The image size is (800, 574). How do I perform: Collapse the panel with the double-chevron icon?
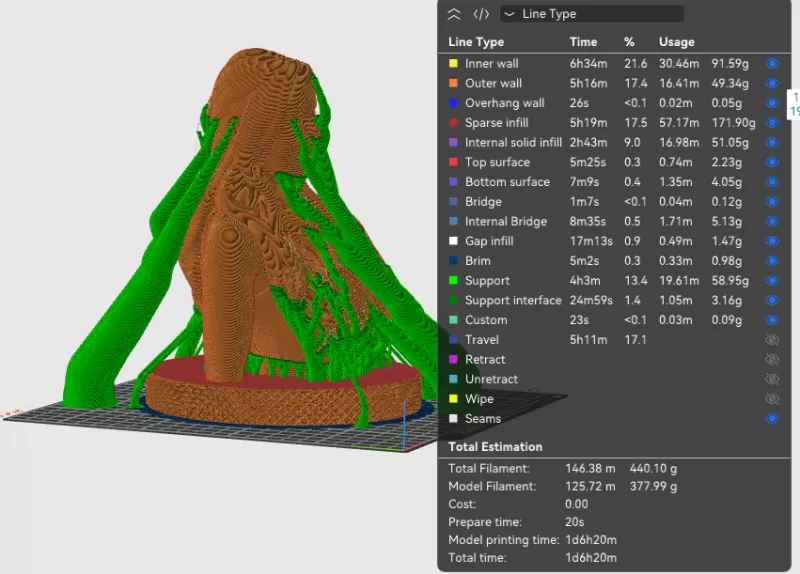(x=454, y=14)
